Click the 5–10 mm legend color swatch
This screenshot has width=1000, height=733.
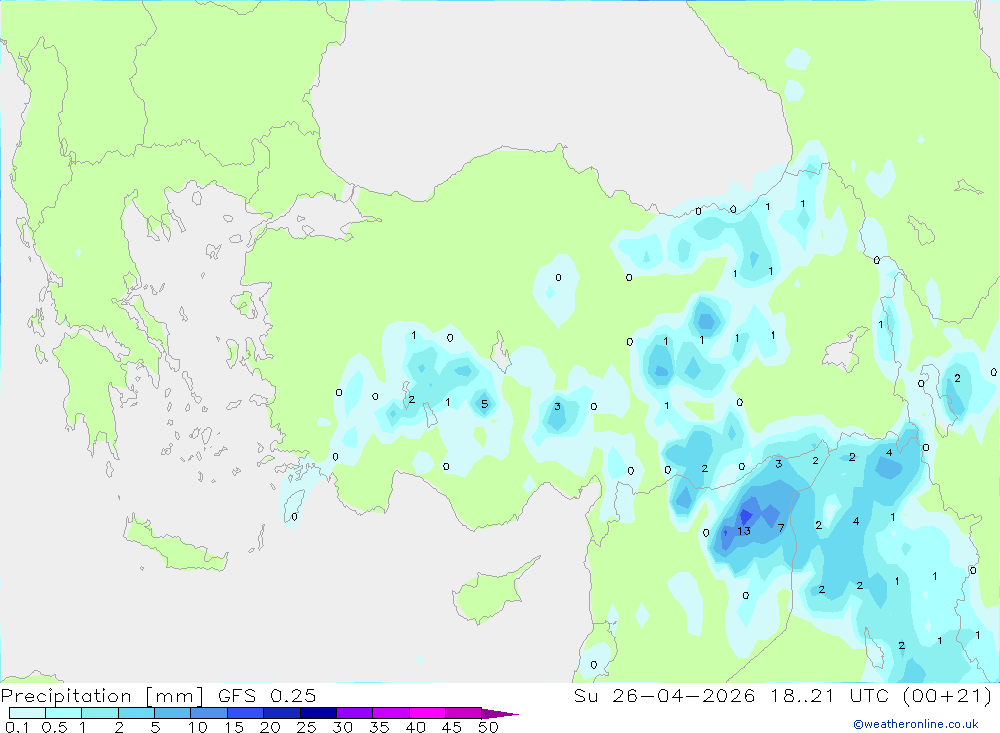pos(173,713)
